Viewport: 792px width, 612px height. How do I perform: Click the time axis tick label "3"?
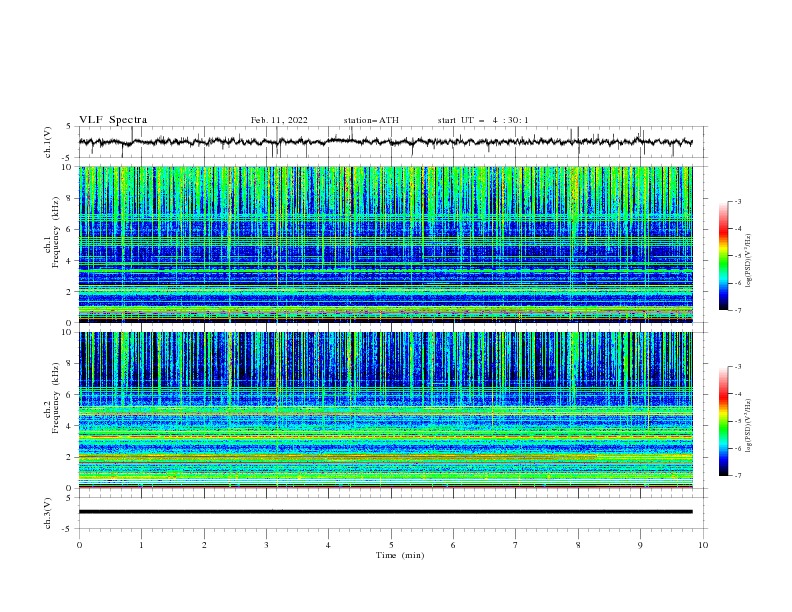(266, 545)
